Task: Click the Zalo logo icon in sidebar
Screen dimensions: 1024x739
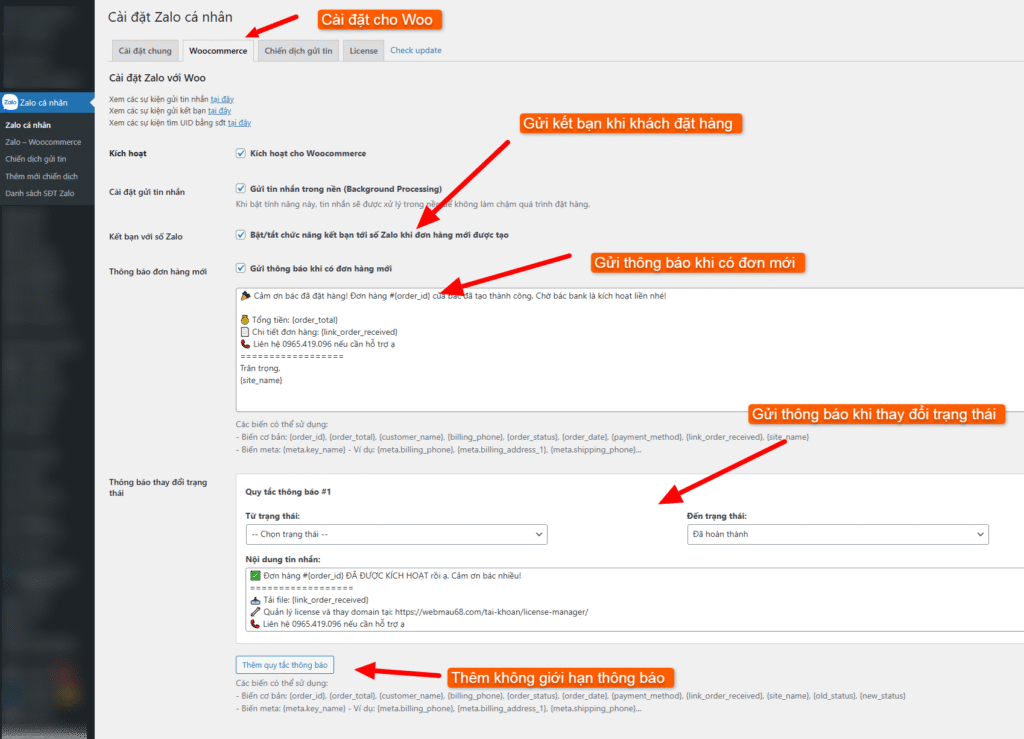Action: click(x=10, y=101)
